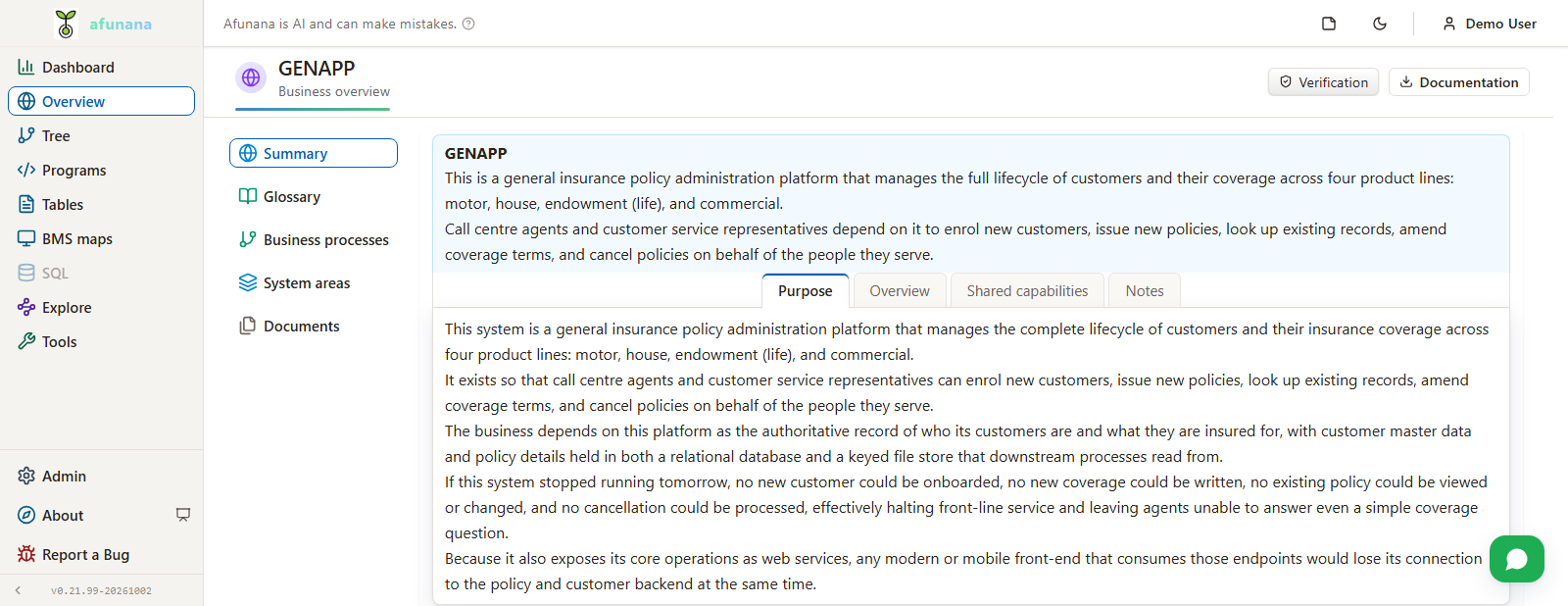Open Business processes section
The width and height of the screenshot is (1568, 606).
[x=314, y=239]
